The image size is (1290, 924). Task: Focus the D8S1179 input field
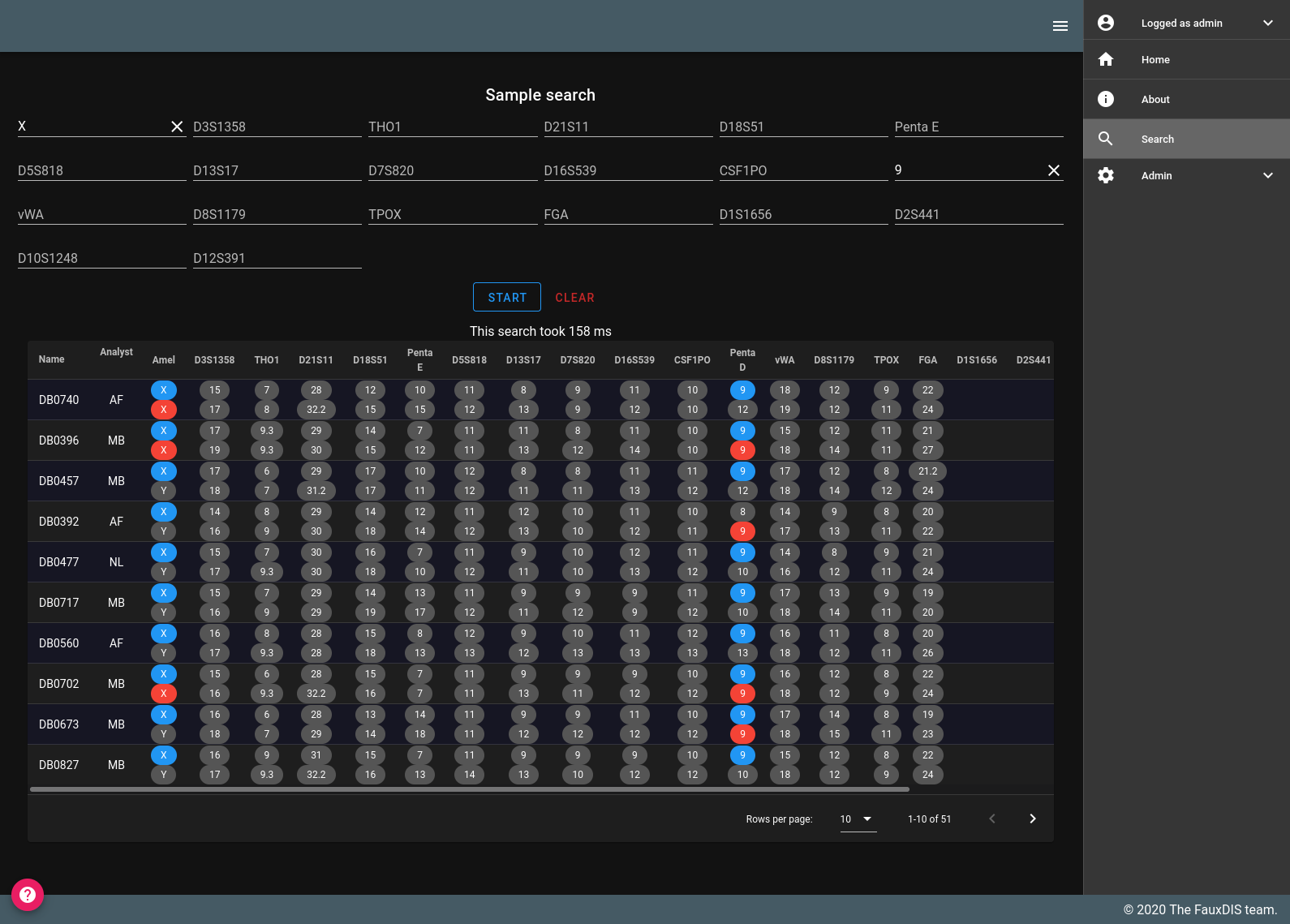(x=277, y=214)
